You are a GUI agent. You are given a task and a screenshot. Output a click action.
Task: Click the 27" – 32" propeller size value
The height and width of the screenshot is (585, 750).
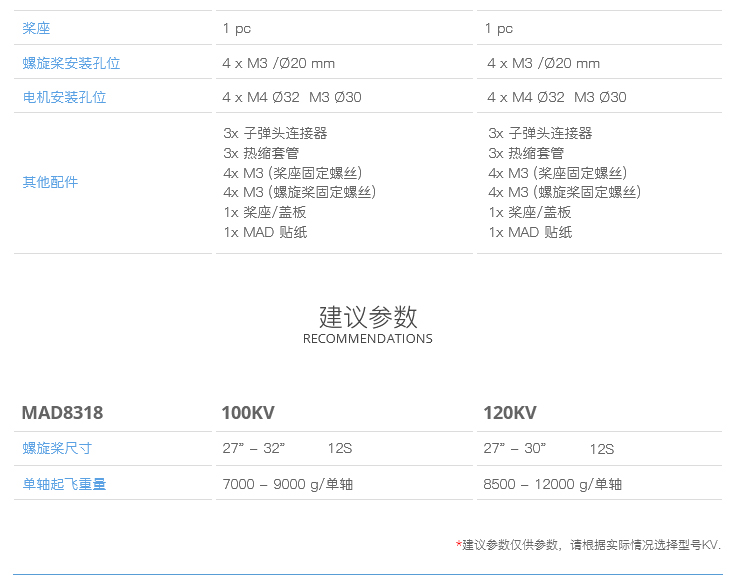click(254, 448)
